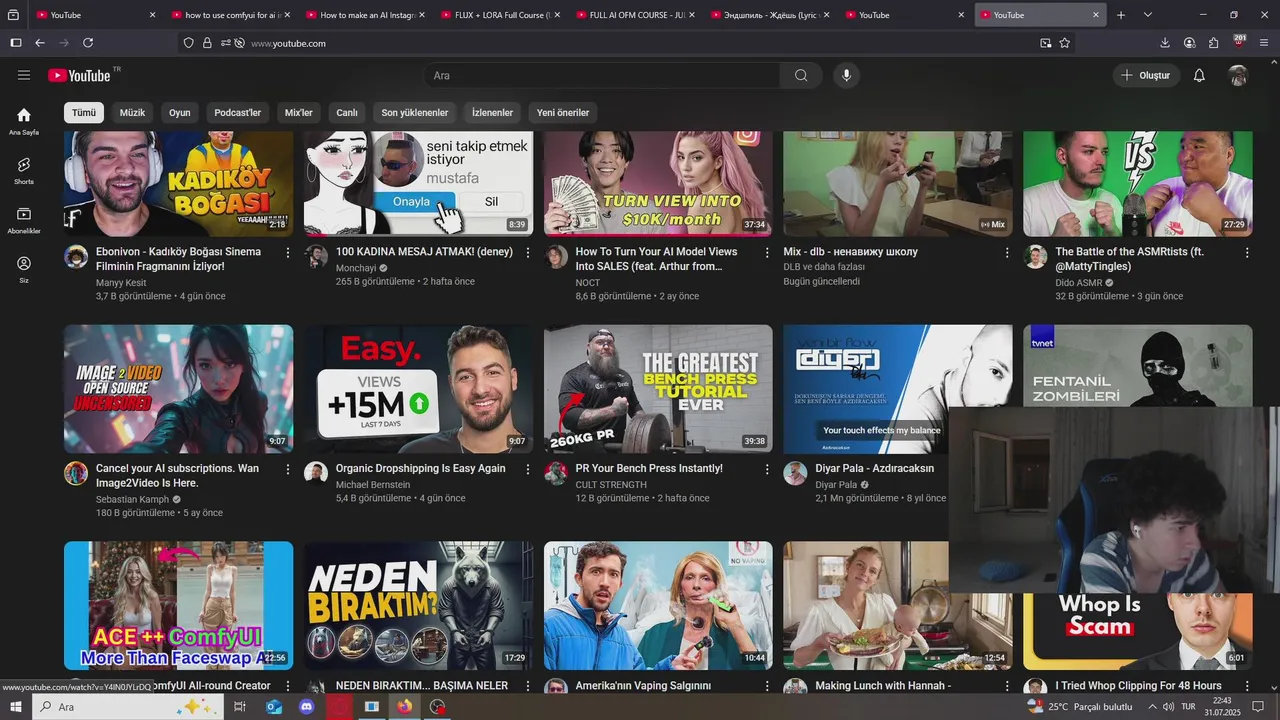The image size is (1280, 720).
Task: List all tabs dropdown arrow
Action: point(1148,15)
